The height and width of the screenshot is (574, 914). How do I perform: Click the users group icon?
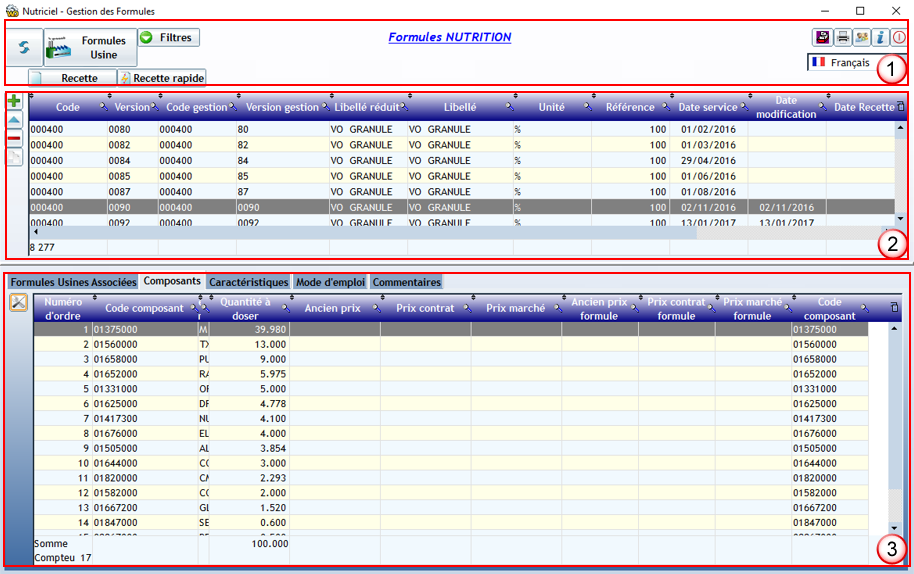coord(862,37)
